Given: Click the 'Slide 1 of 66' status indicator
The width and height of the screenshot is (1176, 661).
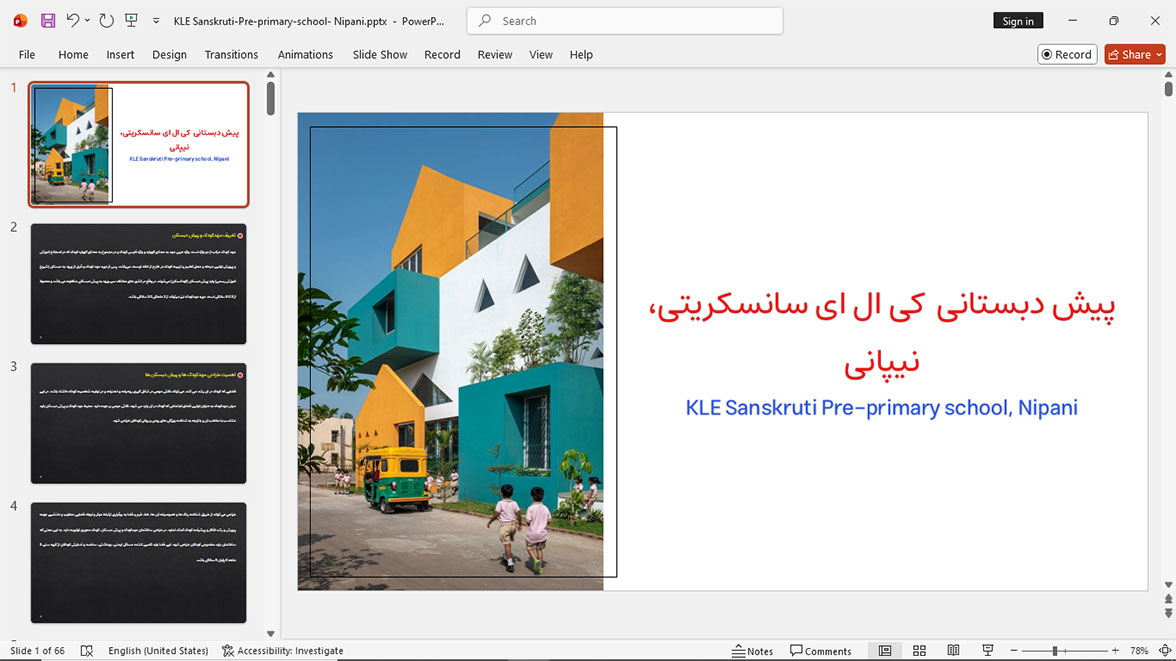Looking at the screenshot, I should (x=38, y=650).
